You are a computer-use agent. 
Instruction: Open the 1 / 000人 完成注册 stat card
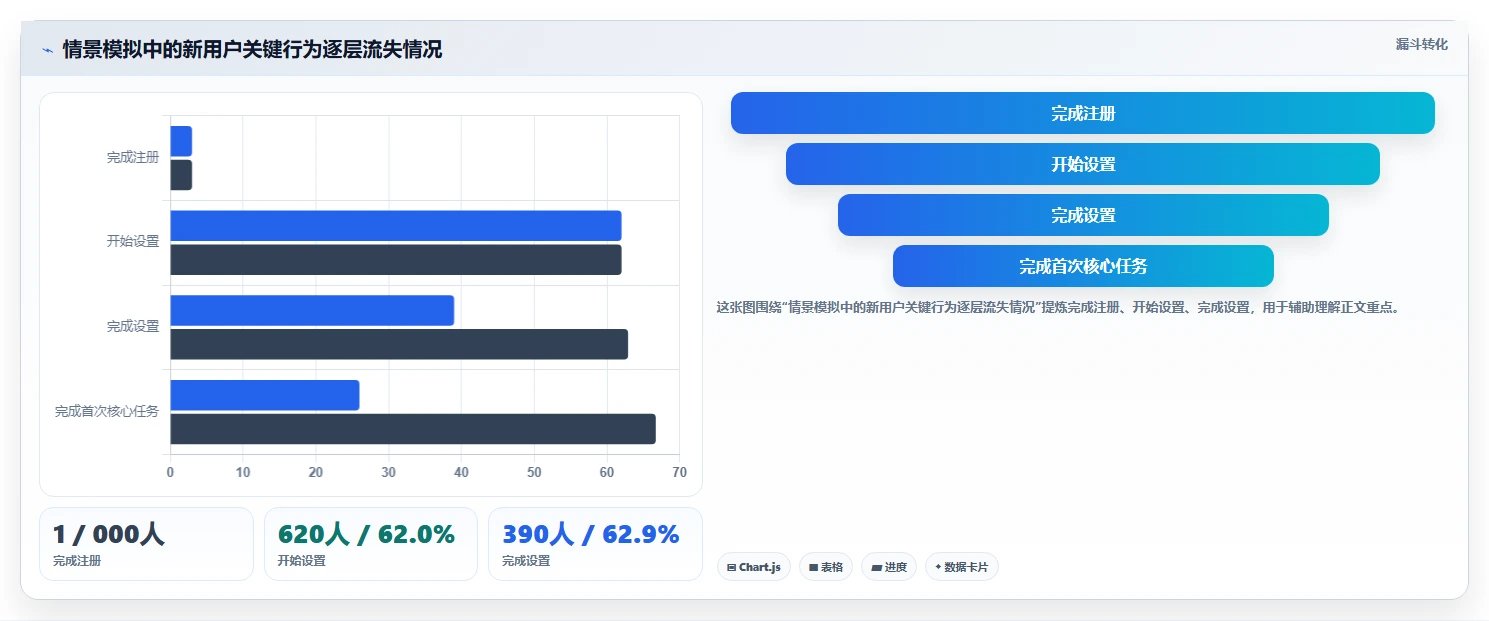(x=146, y=544)
